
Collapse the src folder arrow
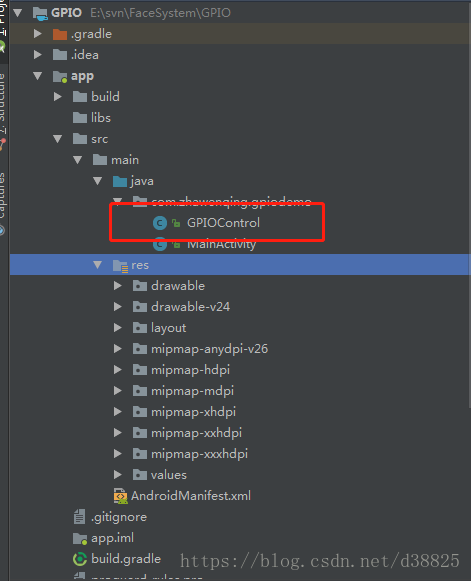[57, 139]
